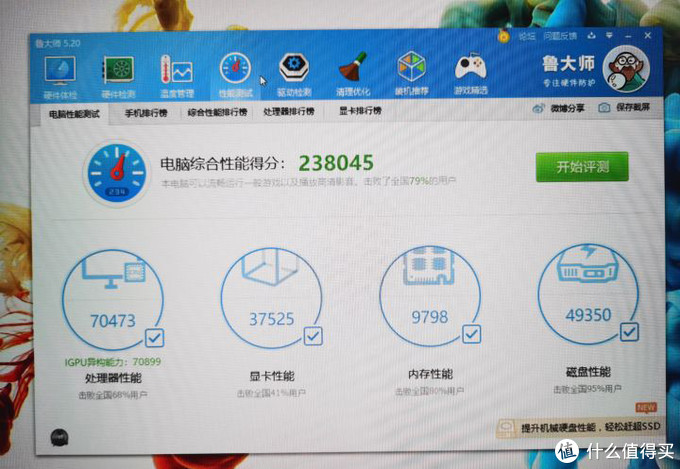Switch to the 处理器排行榜 tab
Image resolution: width=680 pixels, height=469 pixels.
coord(288,112)
